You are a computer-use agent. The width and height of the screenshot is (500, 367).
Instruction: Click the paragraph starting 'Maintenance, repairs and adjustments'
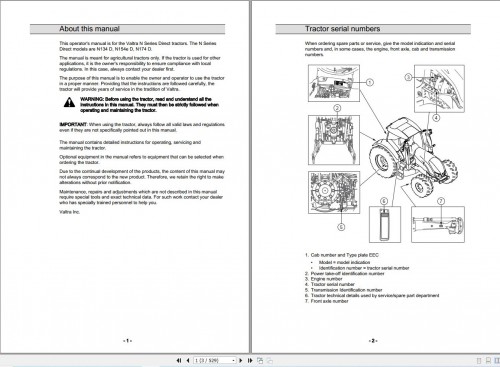point(141,197)
